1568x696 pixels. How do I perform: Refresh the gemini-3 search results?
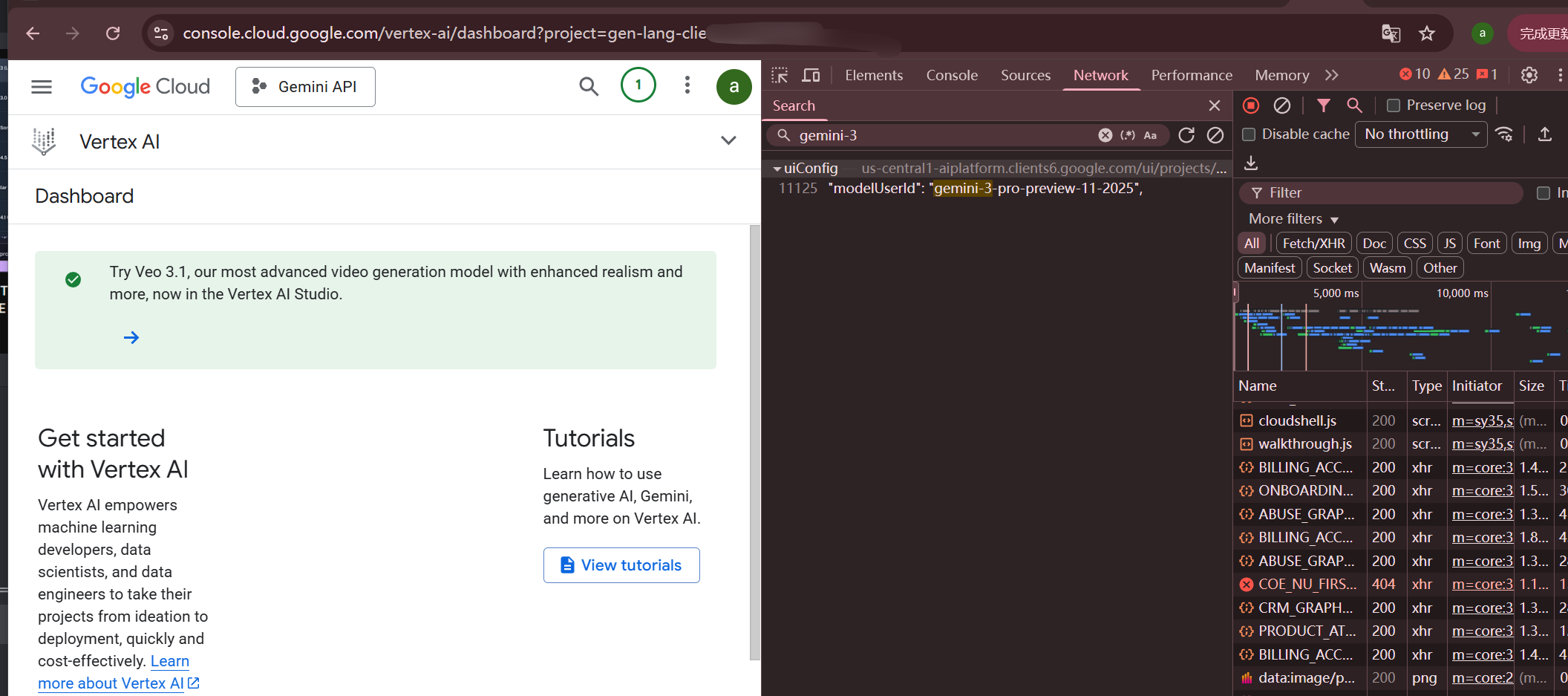[1186, 135]
